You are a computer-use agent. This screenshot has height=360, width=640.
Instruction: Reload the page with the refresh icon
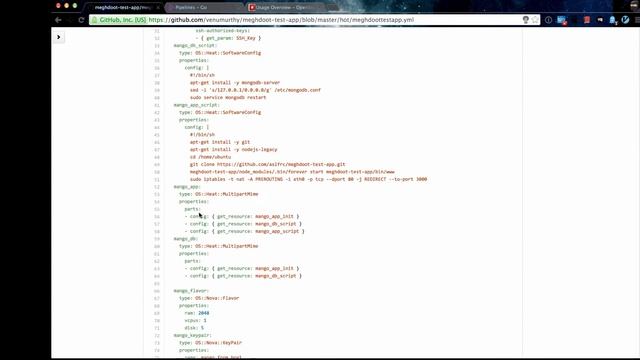pyautogui.click(x=81, y=20)
